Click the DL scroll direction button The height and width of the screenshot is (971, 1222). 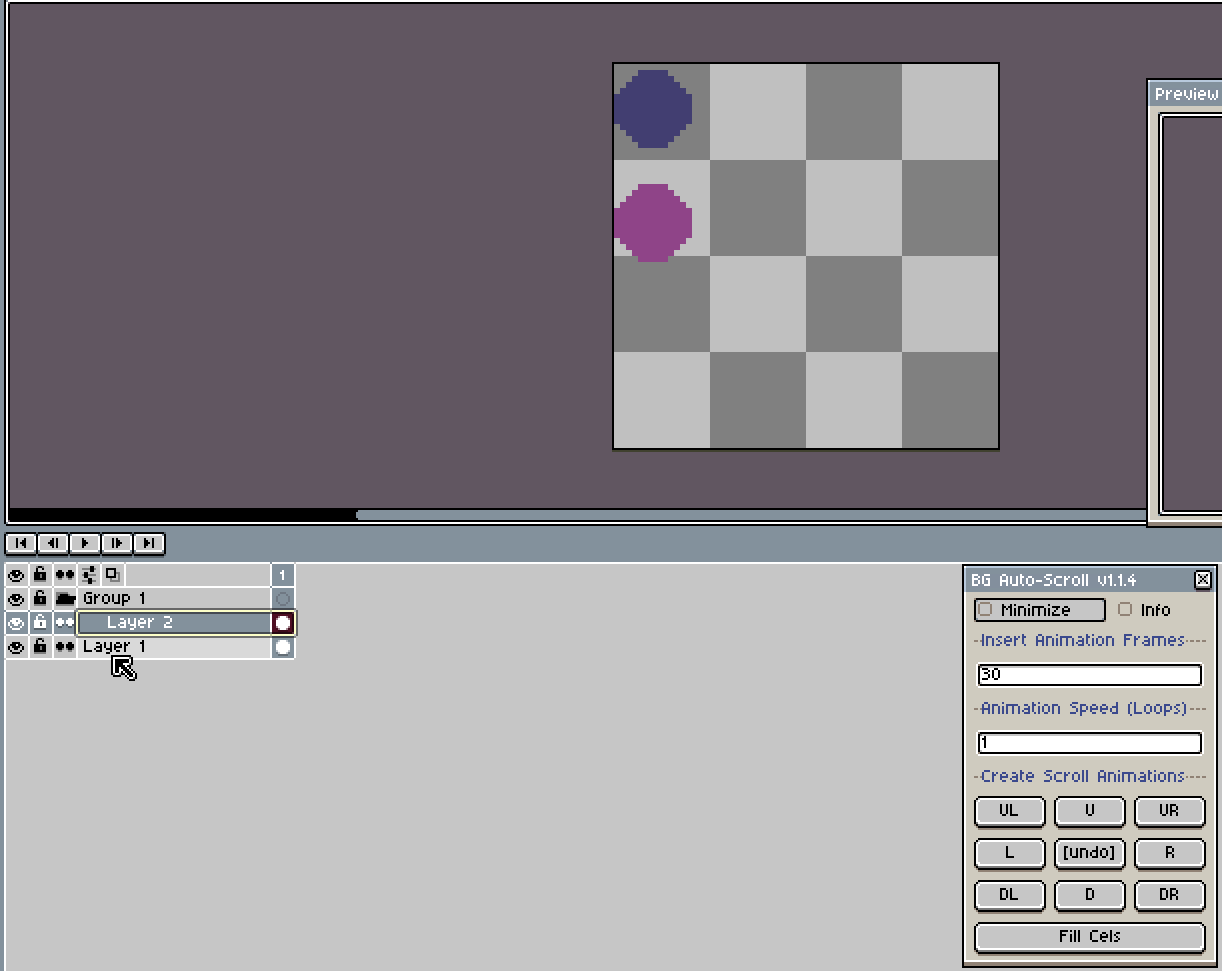coord(1009,895)
